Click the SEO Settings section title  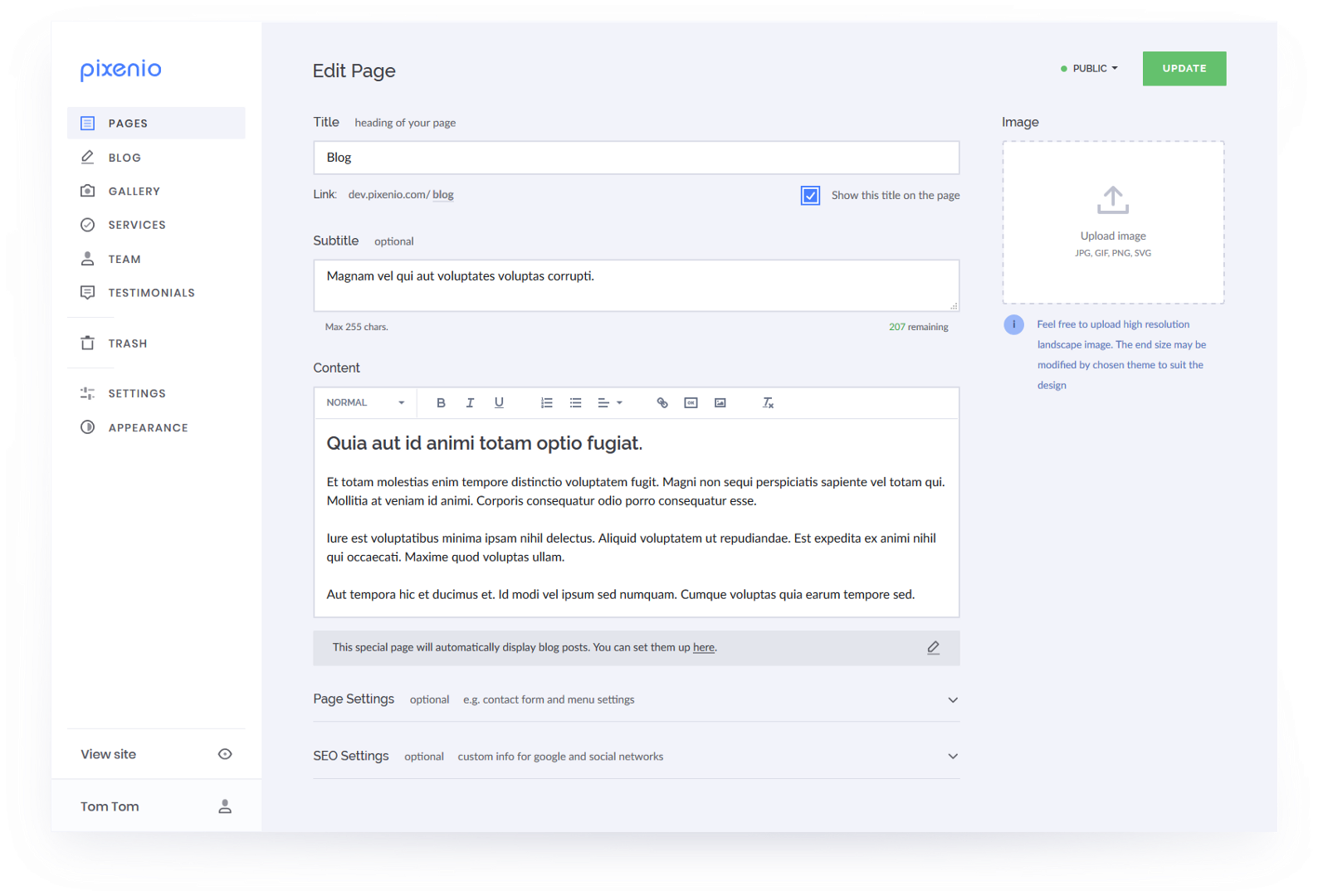(351, 756)
